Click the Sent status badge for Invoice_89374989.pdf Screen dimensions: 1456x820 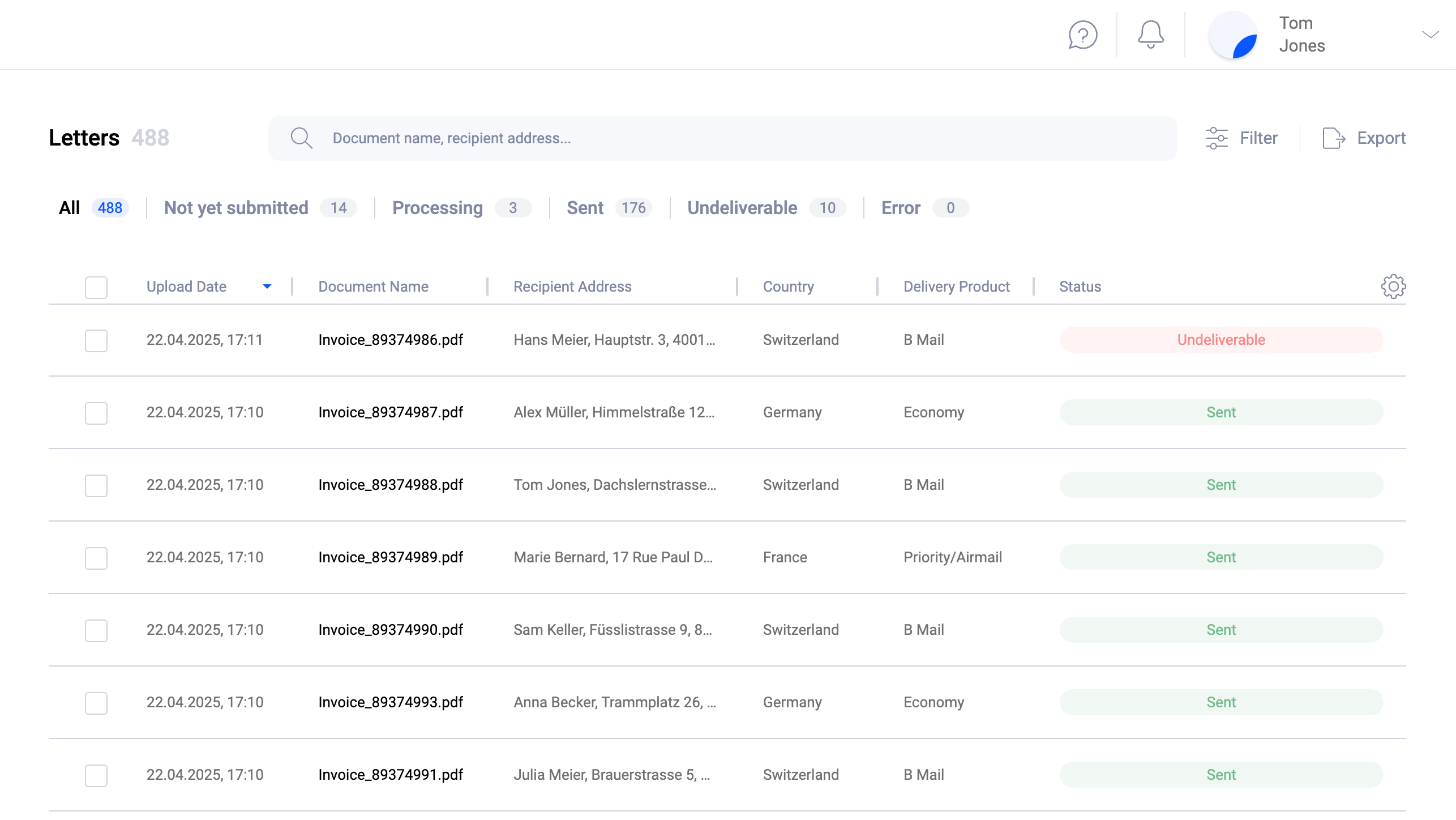[x=1221, y=557]
